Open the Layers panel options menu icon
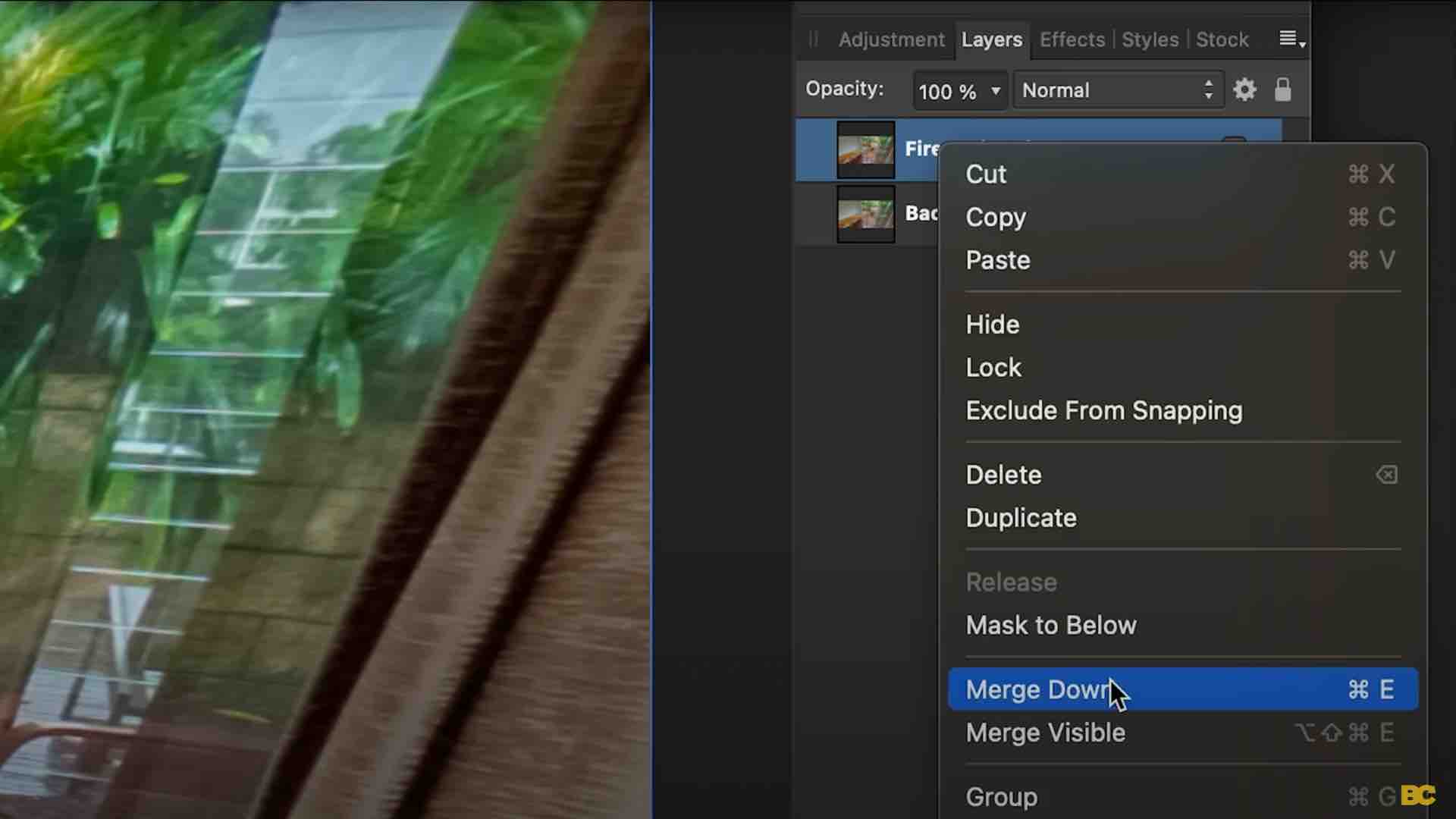Viewport: 1456px width, 819px height. click(1292, 39)
